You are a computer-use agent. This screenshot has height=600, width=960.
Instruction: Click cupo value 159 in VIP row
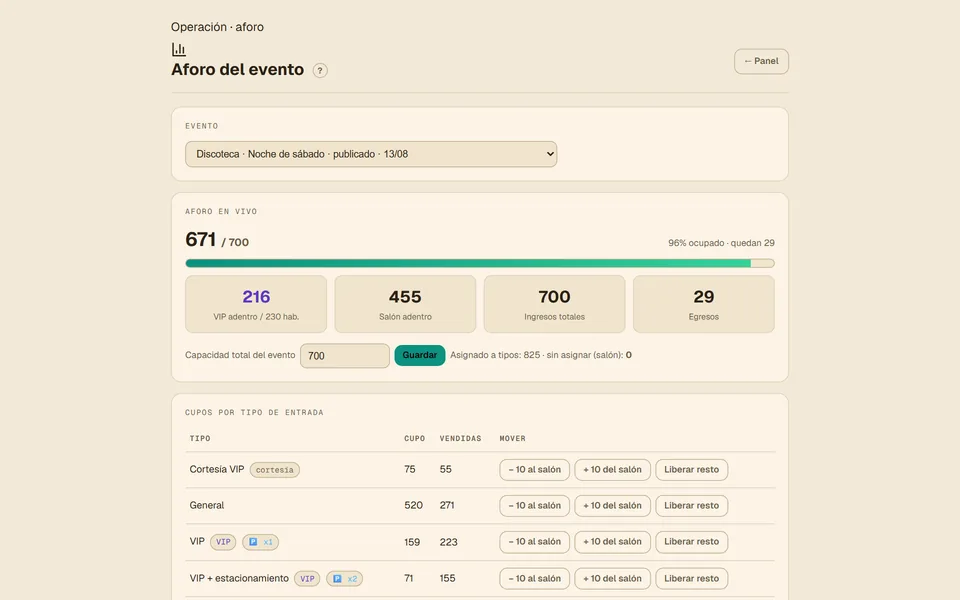pos(412,542)
